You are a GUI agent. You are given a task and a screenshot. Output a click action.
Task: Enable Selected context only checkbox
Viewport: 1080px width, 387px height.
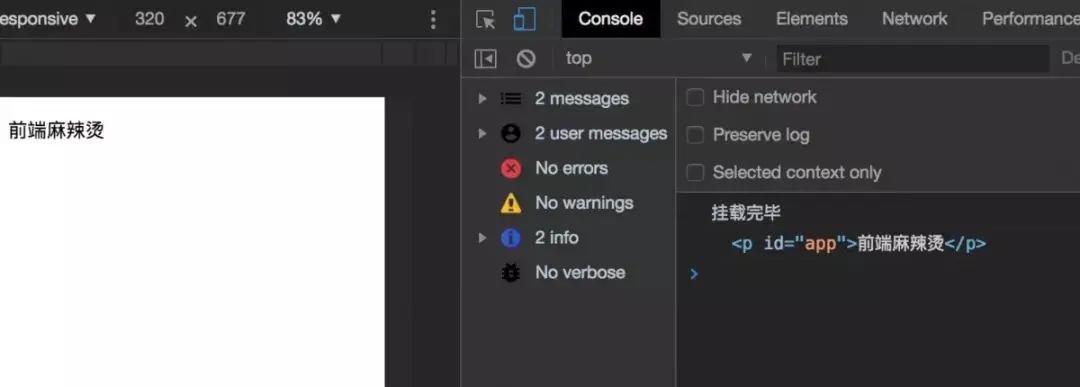point(696,172)
